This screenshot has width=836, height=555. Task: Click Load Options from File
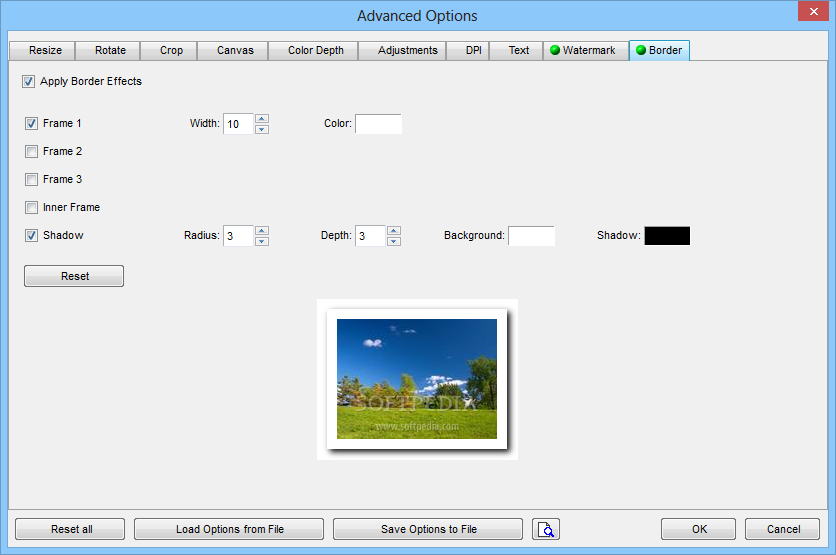(229, 529)
